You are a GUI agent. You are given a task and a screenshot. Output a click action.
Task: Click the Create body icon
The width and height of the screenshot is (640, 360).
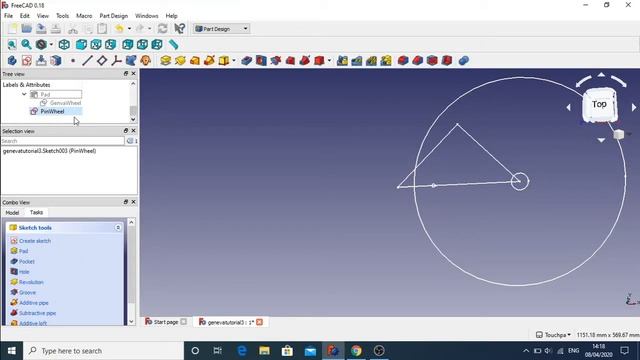[x=12, y=61]
